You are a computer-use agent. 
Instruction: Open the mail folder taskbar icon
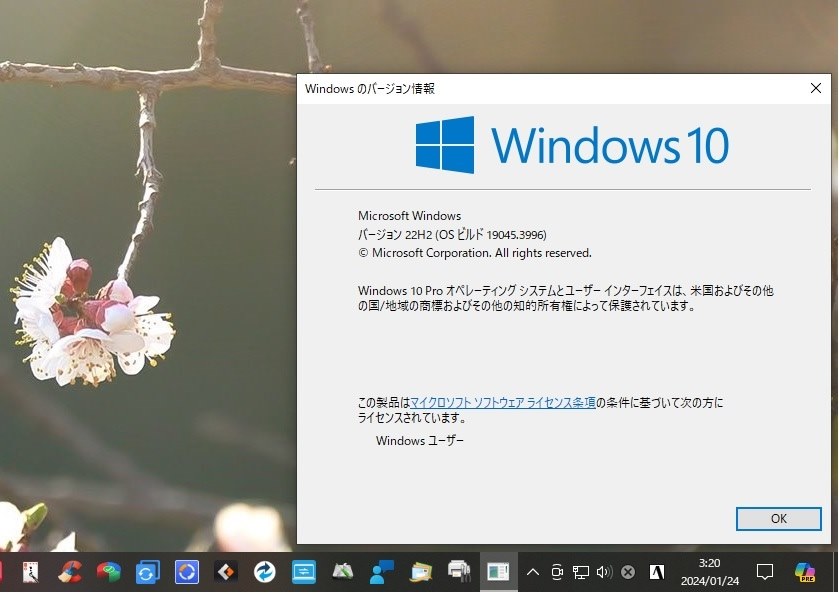pos(421,572)
